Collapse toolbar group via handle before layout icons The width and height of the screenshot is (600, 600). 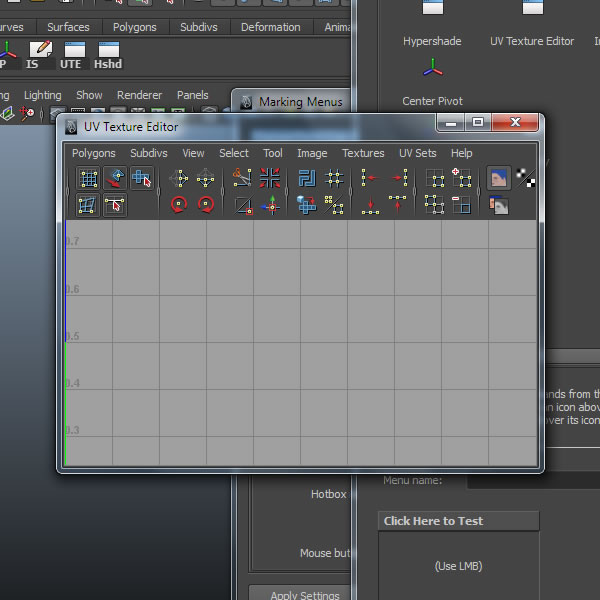[x=286, y=191]
